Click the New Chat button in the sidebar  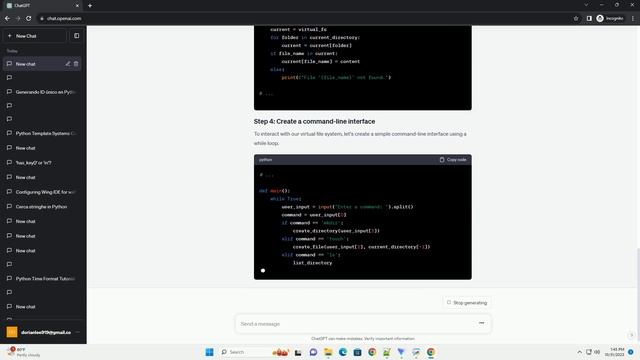pyautogui.click(x=35, y=36)
